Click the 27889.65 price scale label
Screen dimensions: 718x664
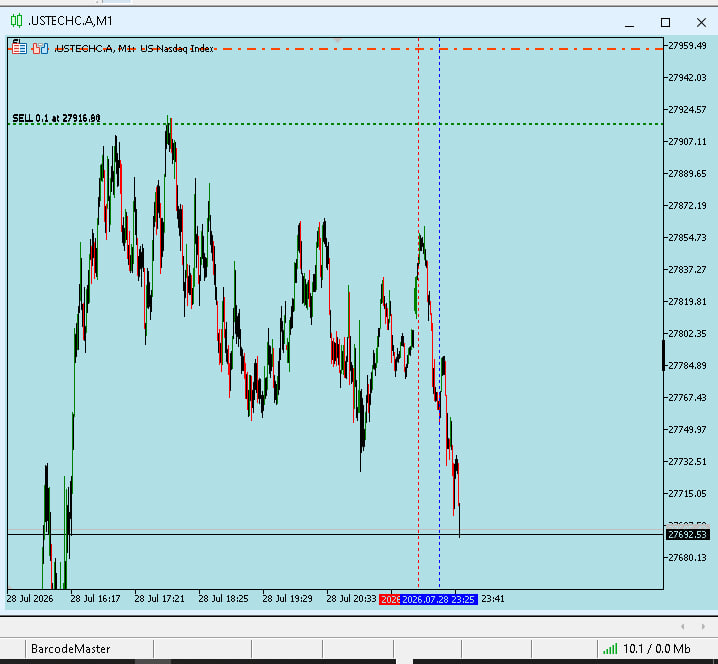pos(687,174)
